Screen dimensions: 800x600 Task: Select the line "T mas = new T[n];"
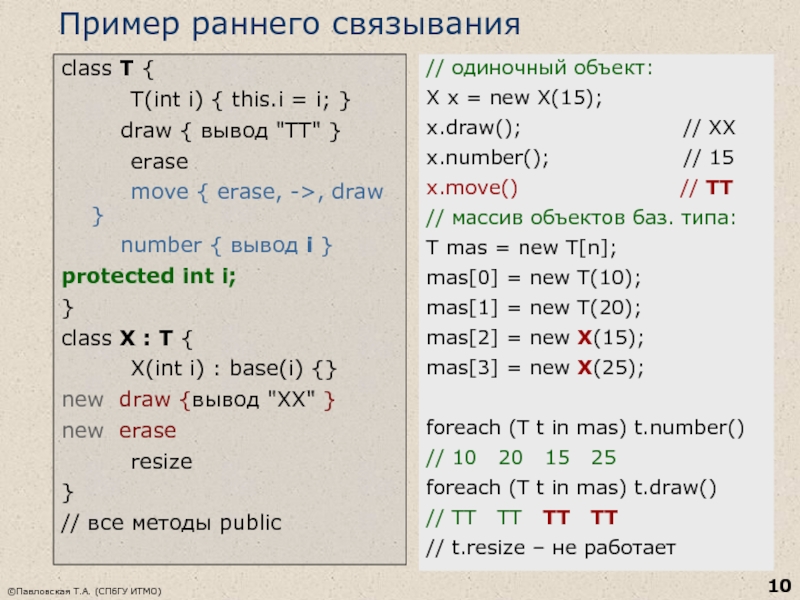pyautogui.click(x=521, y=248)
